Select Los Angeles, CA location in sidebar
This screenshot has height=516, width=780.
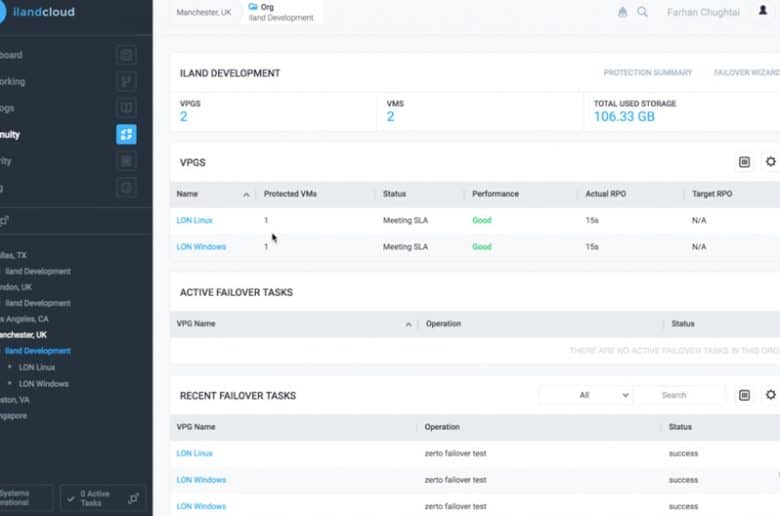[x=24, y=319]
